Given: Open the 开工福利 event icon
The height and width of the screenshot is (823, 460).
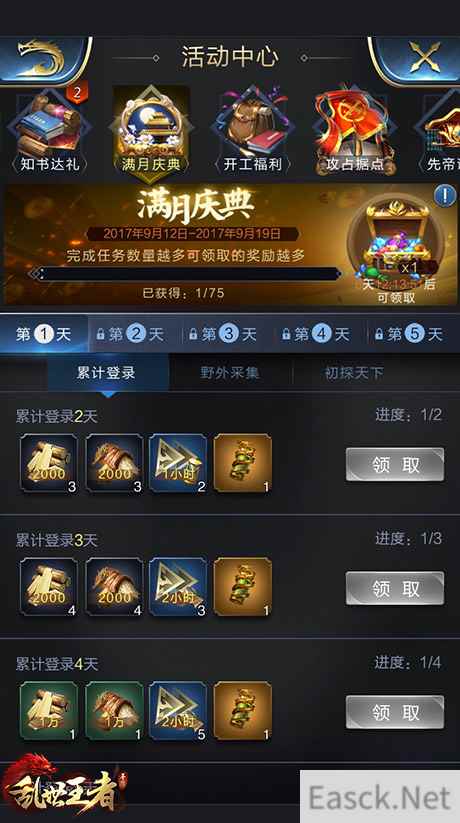Looking at the screenshot, I should point(253,131).
